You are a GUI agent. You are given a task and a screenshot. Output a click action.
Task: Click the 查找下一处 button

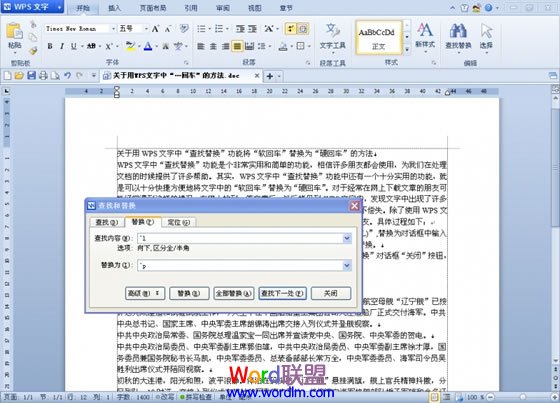coord(282,293)
